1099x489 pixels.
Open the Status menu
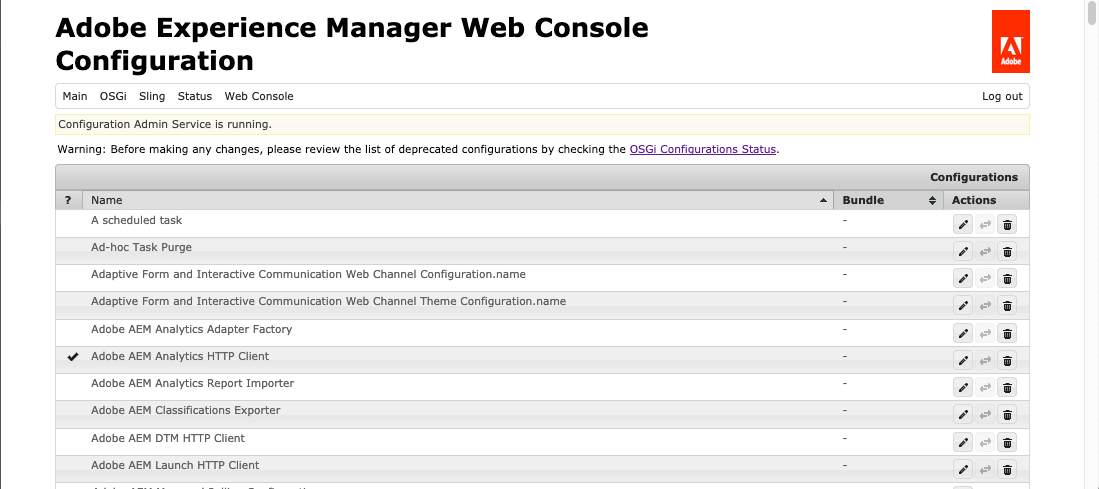click(x=195, y=96)
